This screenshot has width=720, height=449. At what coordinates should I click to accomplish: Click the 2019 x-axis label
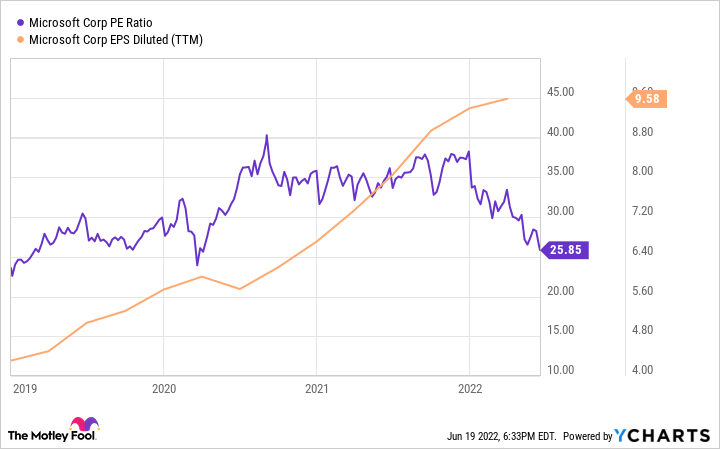tap(25, 388)
